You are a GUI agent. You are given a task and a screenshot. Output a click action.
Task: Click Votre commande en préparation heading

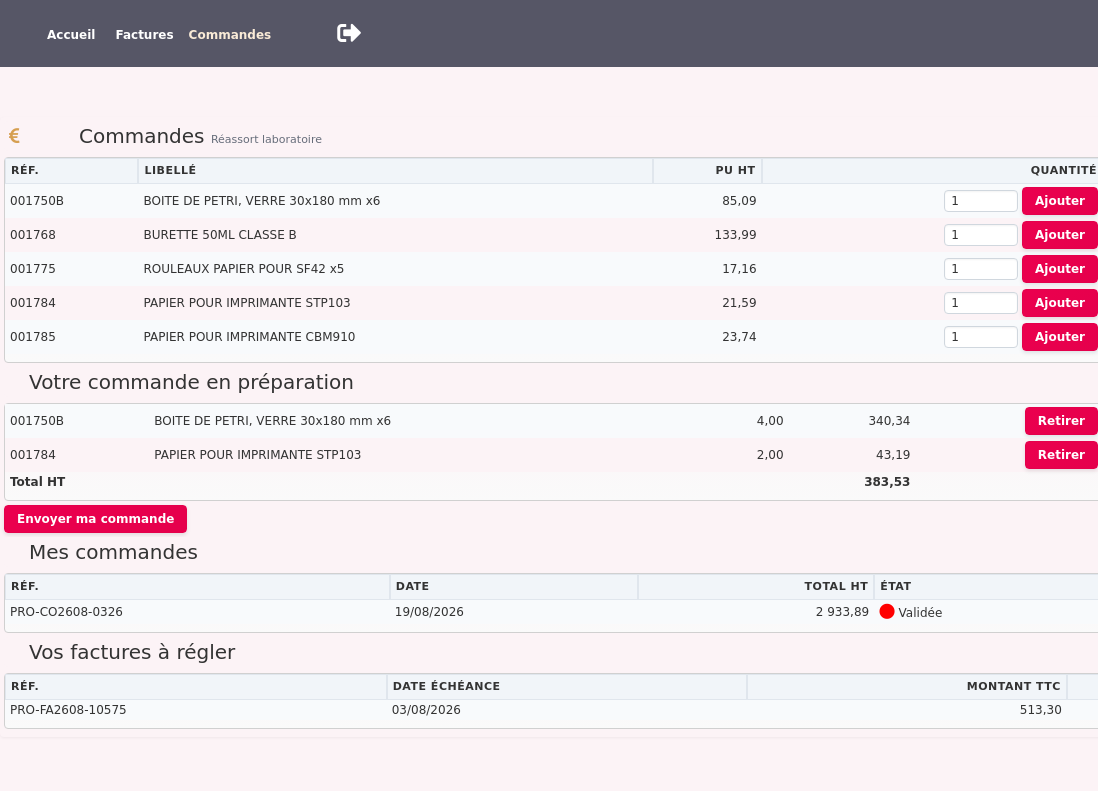coord(191,382)
